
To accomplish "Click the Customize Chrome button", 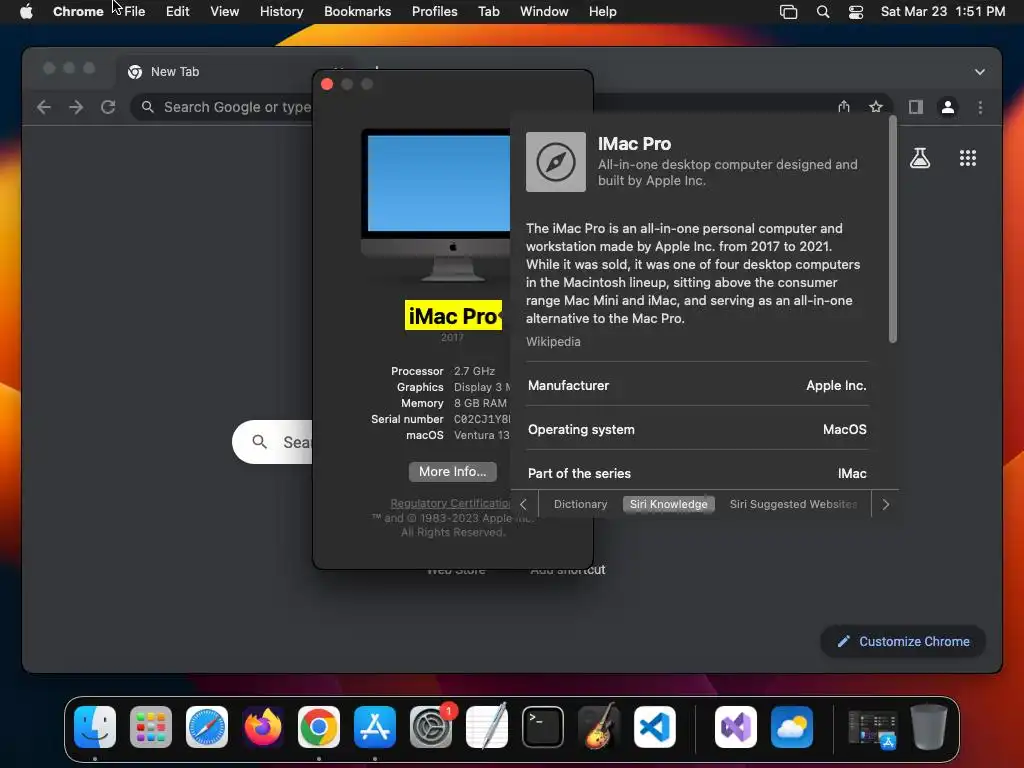I will coord(903,641).
